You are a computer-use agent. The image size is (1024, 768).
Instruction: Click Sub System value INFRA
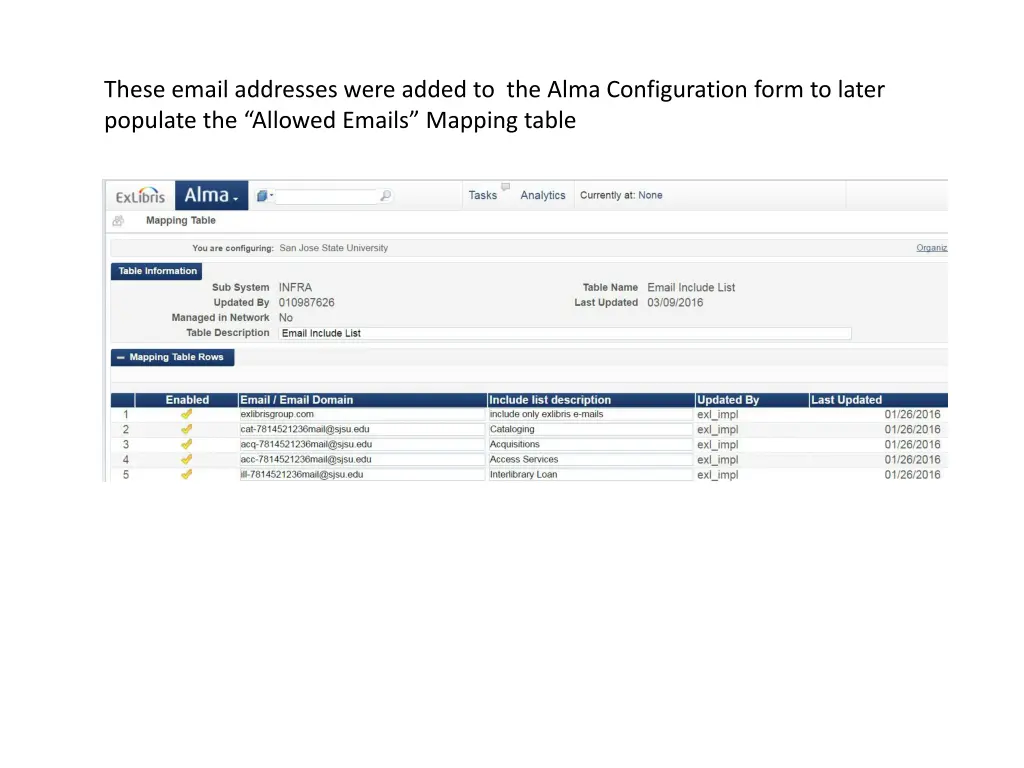(x=295, y=287)
